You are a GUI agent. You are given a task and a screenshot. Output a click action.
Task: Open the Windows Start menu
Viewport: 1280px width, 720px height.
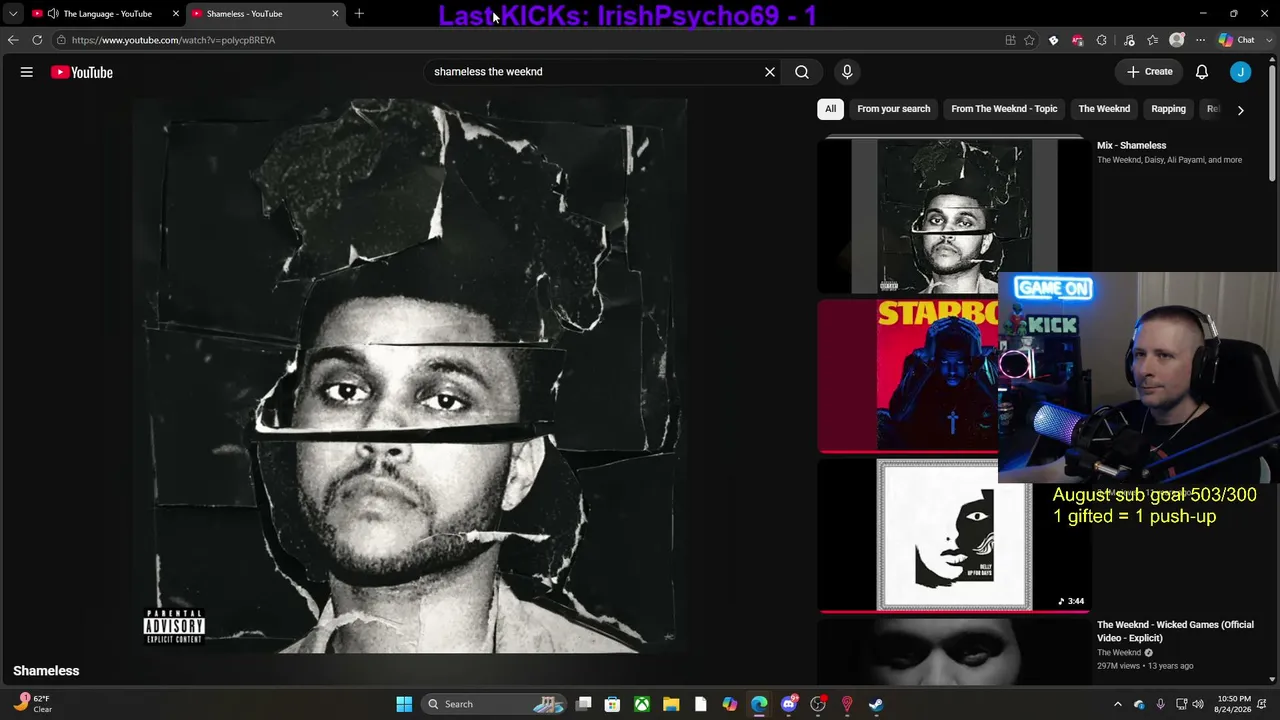click(404, 704)
